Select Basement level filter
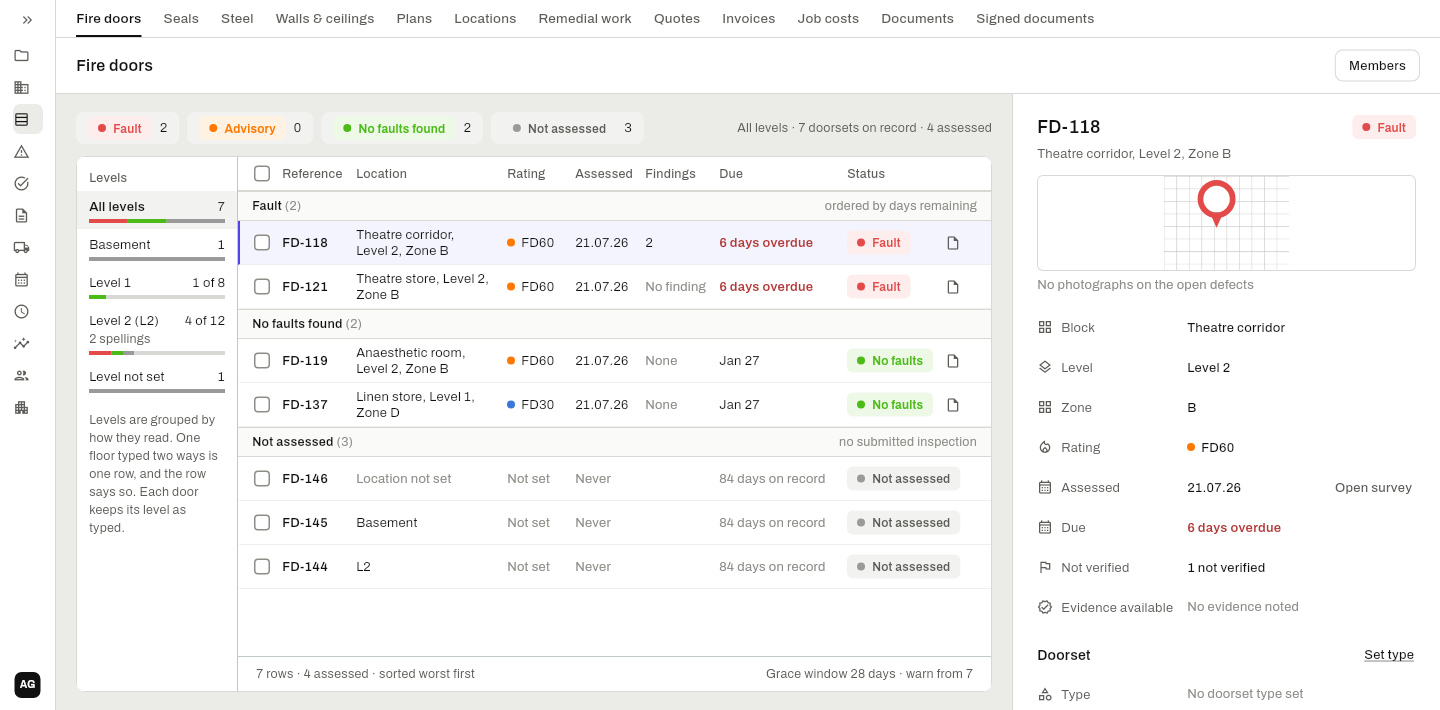 (157, 247)
